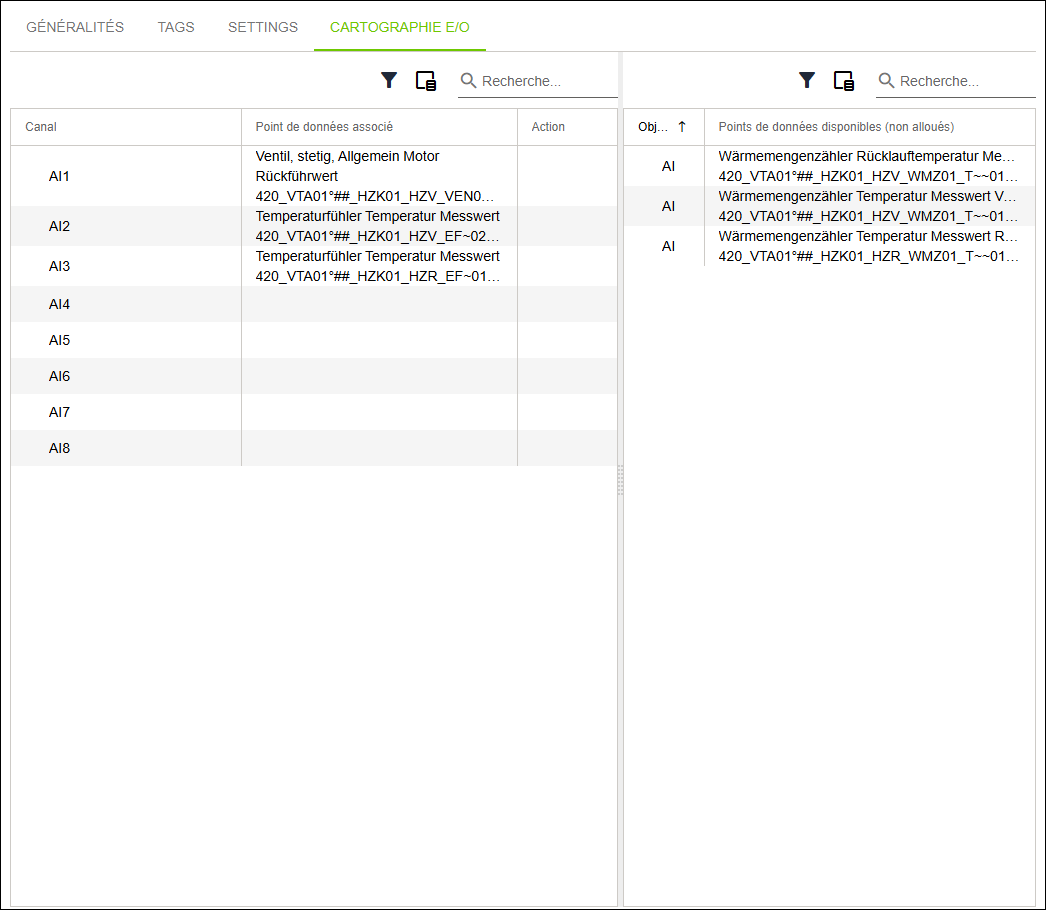
Task: Click the splitter handle between the two panels
Action: click(620, 480)
